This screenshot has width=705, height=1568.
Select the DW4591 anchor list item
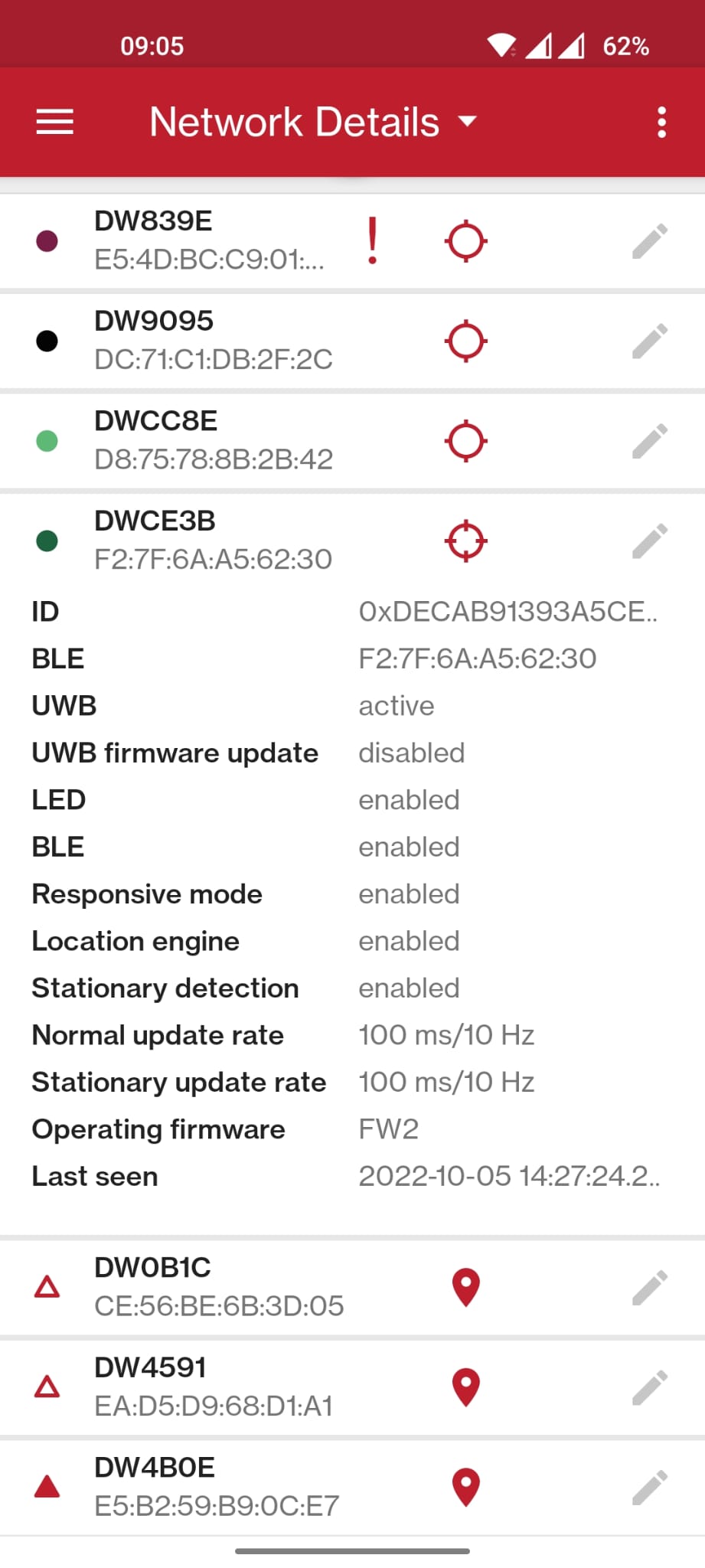[352, 1387]
